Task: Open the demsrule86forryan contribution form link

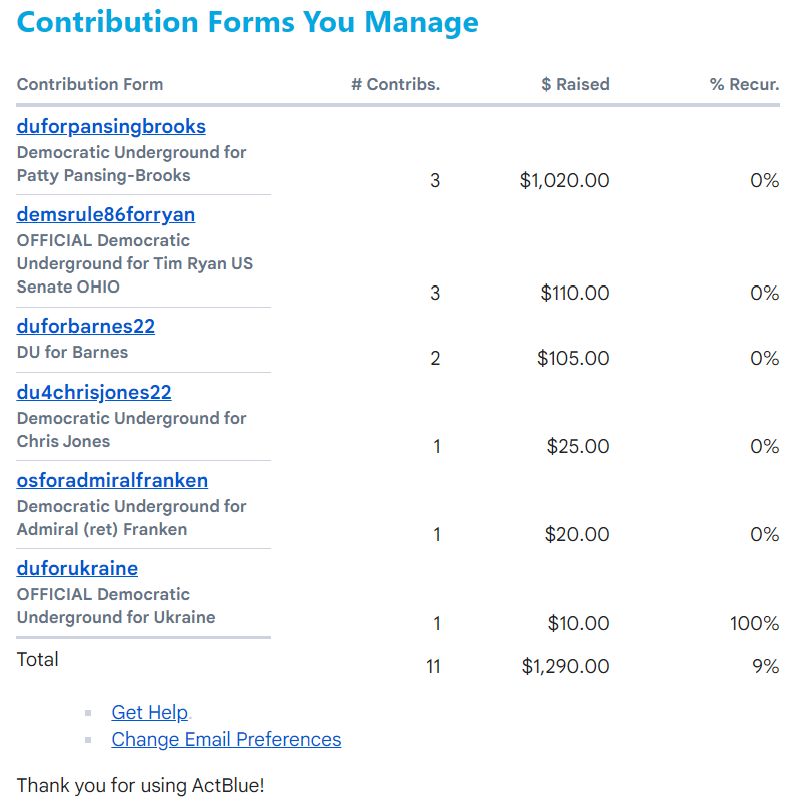Action: pyautogui.click(x=106, y=215)
